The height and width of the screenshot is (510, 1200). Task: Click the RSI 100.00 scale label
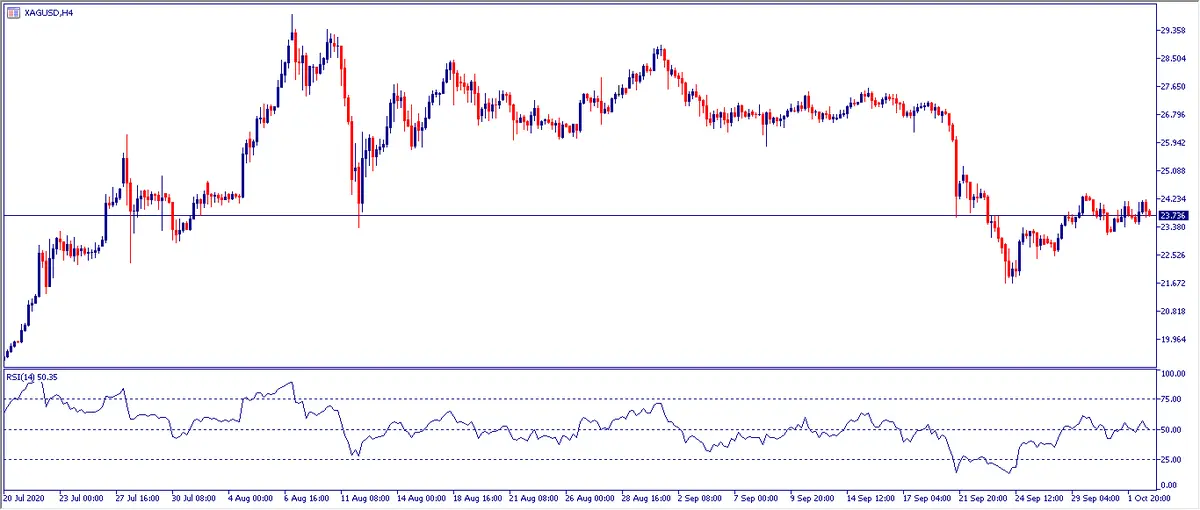click(1171, 374)
